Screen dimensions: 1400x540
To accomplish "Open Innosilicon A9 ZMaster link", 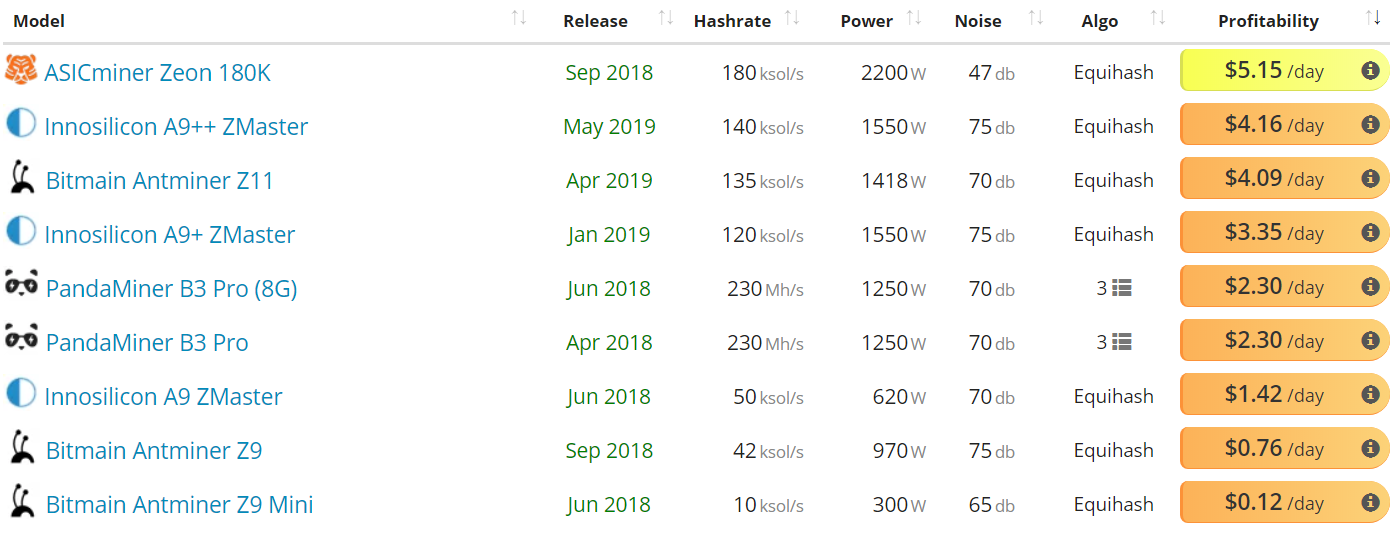I will (163, 396).
